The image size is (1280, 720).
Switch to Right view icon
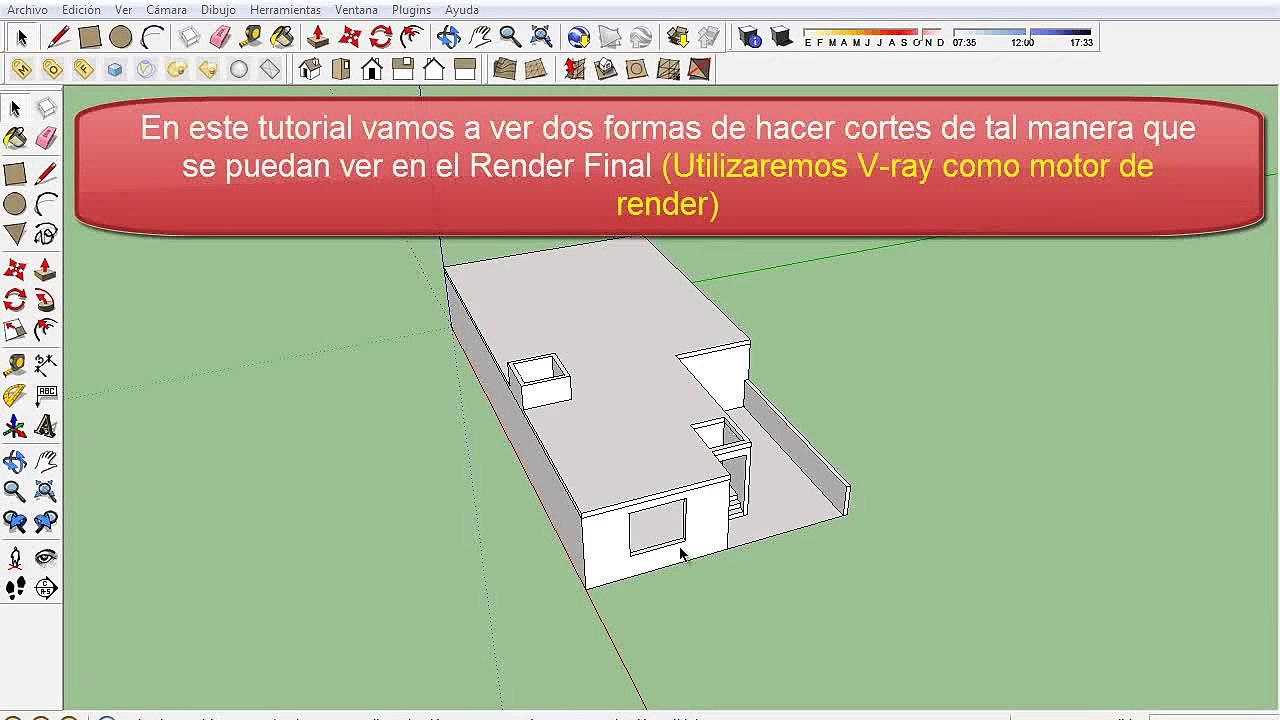tap(403, 69)
